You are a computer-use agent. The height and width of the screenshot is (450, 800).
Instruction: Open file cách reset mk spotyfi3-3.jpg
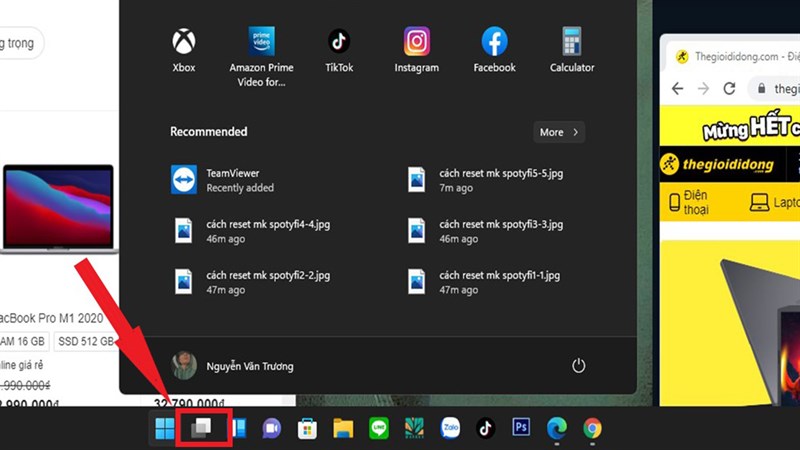(x=485, y=231)
